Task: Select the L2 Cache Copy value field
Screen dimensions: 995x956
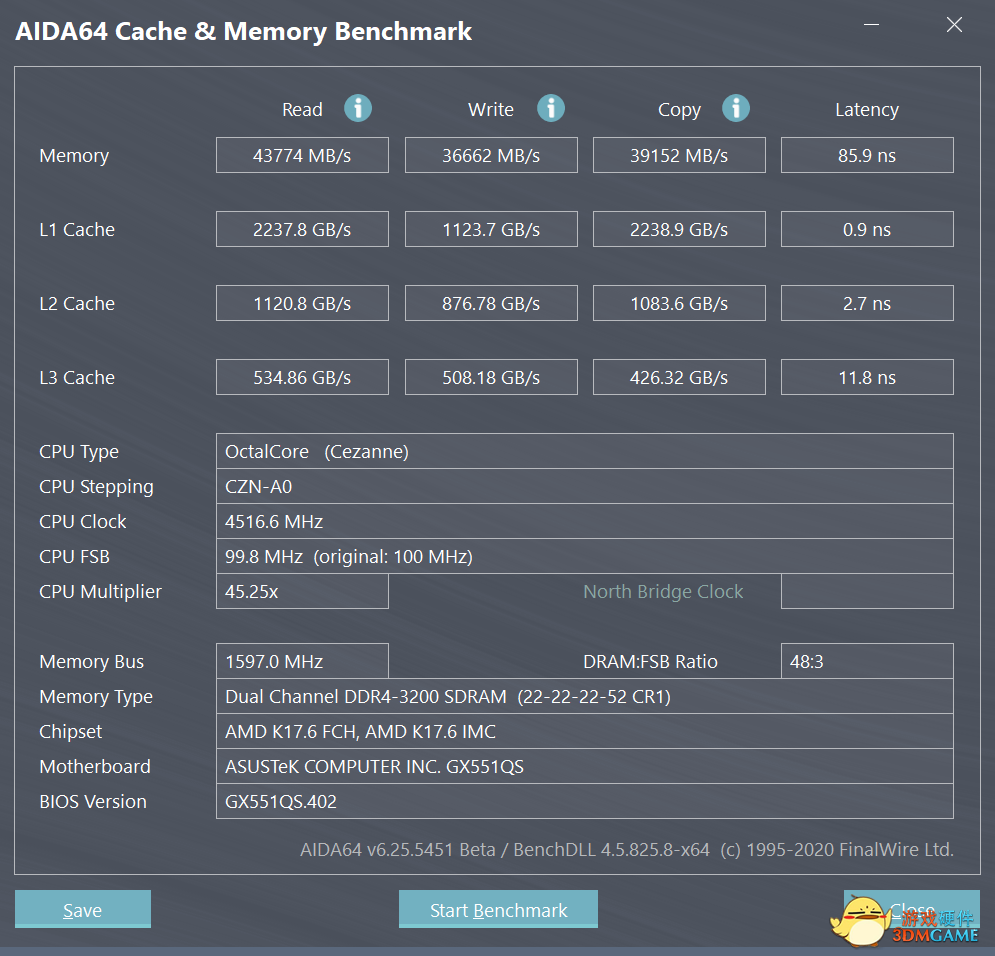Action: tap(679, 304)
